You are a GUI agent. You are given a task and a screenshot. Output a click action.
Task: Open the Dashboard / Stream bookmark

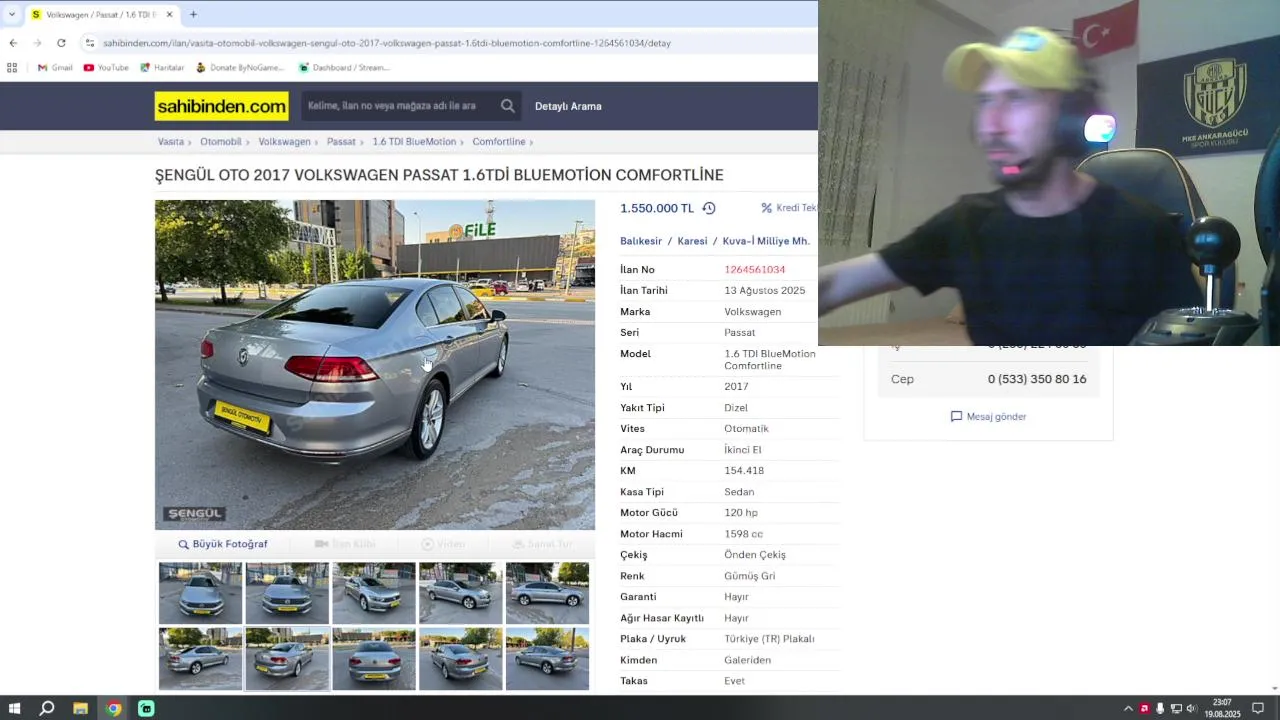[344, 68]
